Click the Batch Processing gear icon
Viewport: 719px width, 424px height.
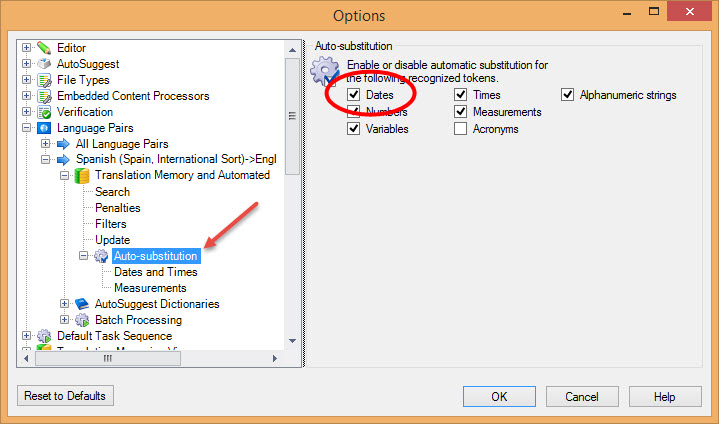click(x=82, y=320)
